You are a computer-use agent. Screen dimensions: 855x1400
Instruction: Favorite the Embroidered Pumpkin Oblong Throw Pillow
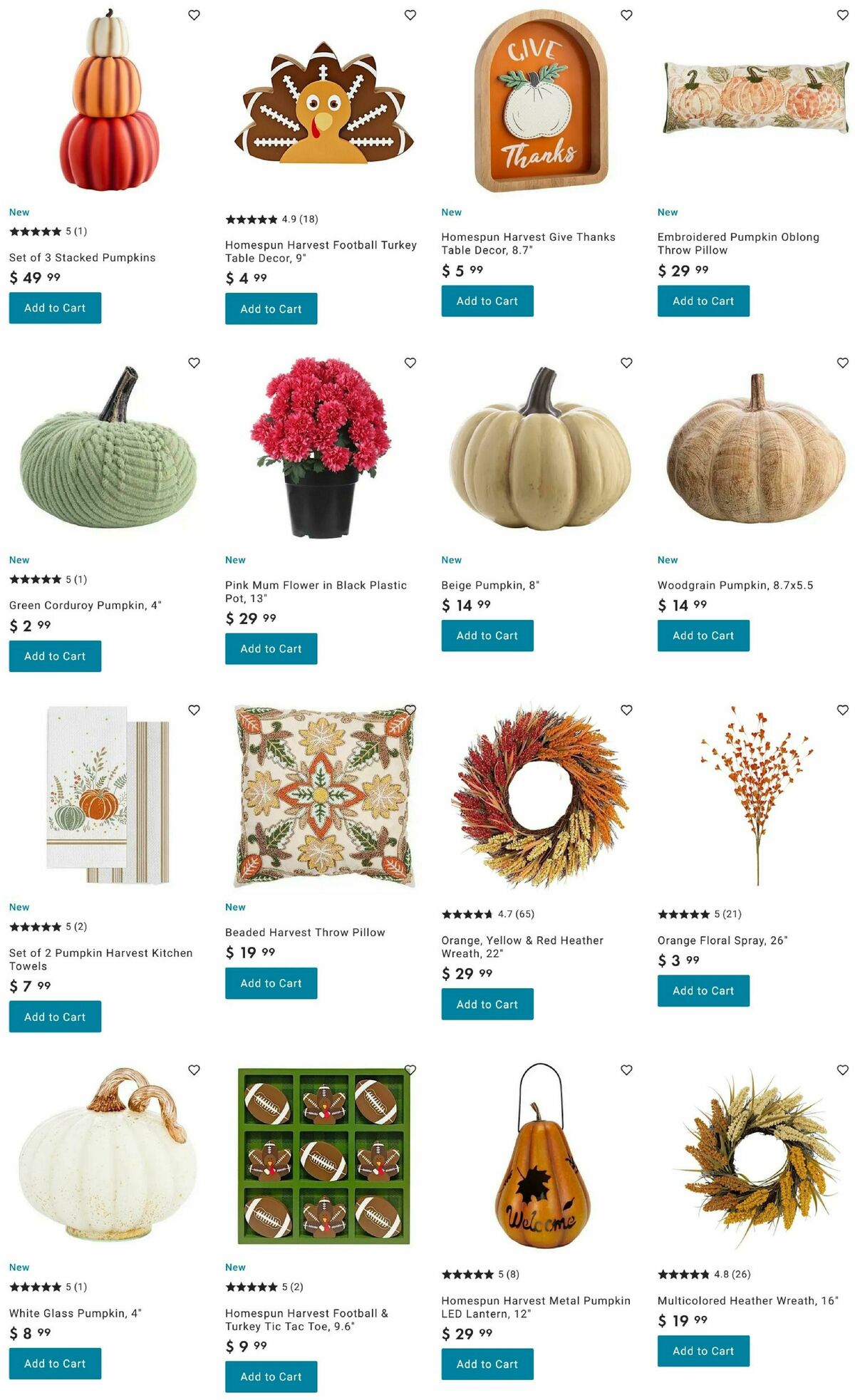842,15
